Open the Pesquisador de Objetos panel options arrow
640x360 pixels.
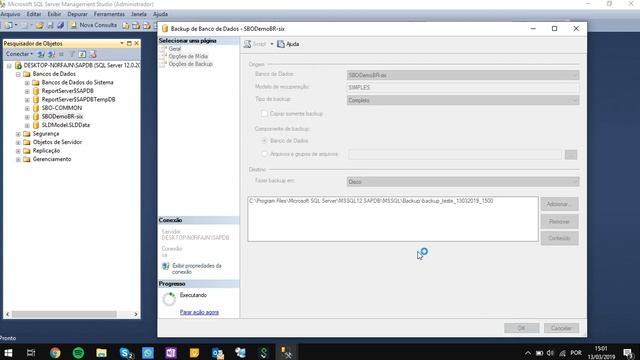122,43
